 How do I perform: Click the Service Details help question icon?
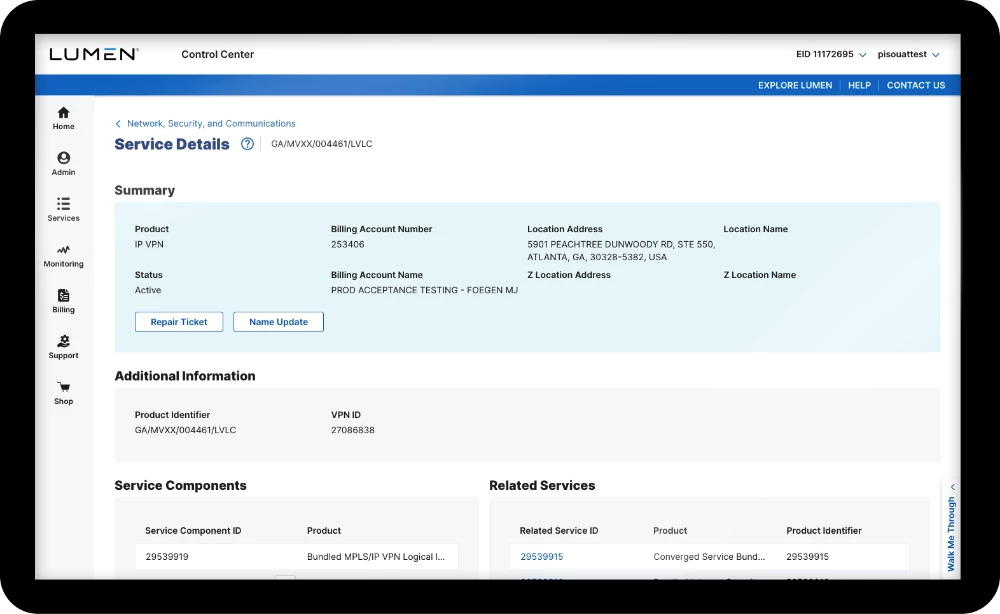[247, 144]
